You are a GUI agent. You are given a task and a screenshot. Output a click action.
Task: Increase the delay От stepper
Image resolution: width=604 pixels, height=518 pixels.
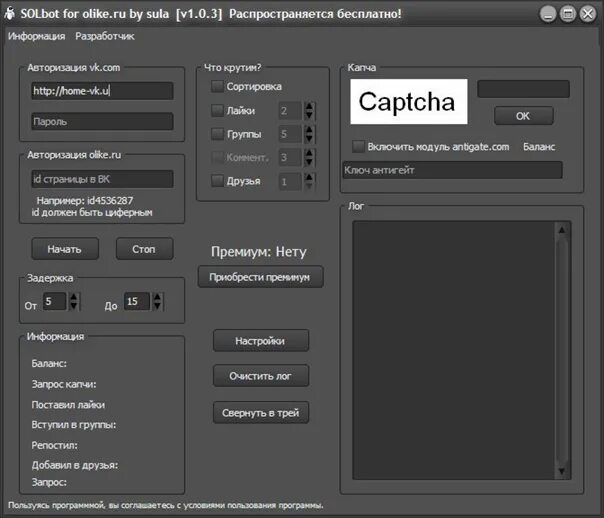pyautogui.click(x=74, y=297)
